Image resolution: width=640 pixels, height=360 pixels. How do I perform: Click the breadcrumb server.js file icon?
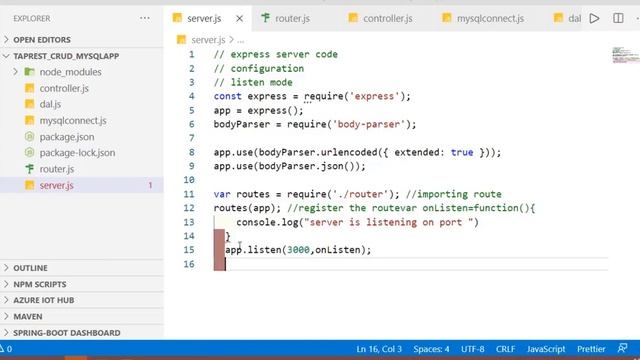pyautogui.click(x=181, y=40)
